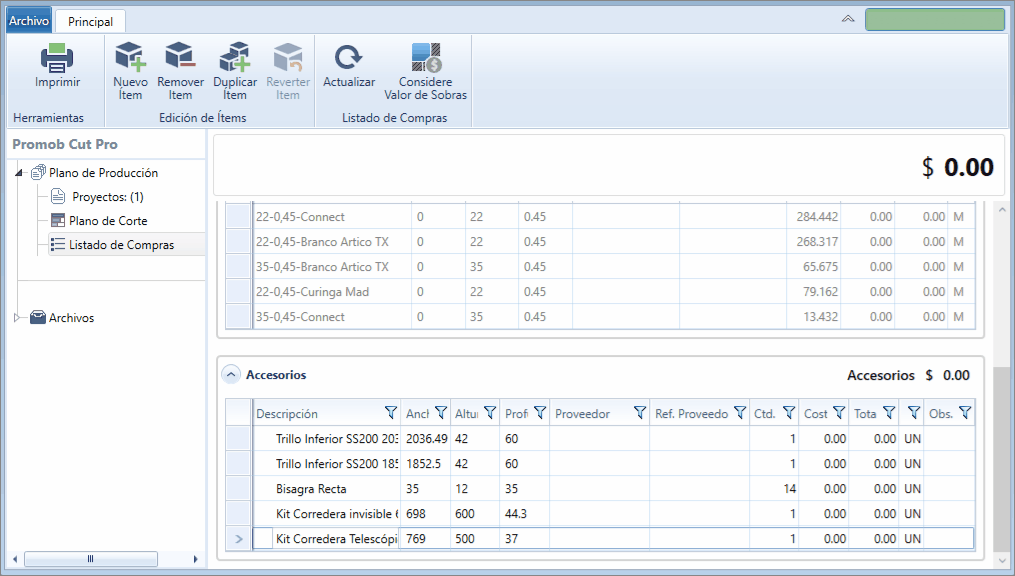Open Plano de Corte tree item
The image size is (1015, 576).
[108, 221]
